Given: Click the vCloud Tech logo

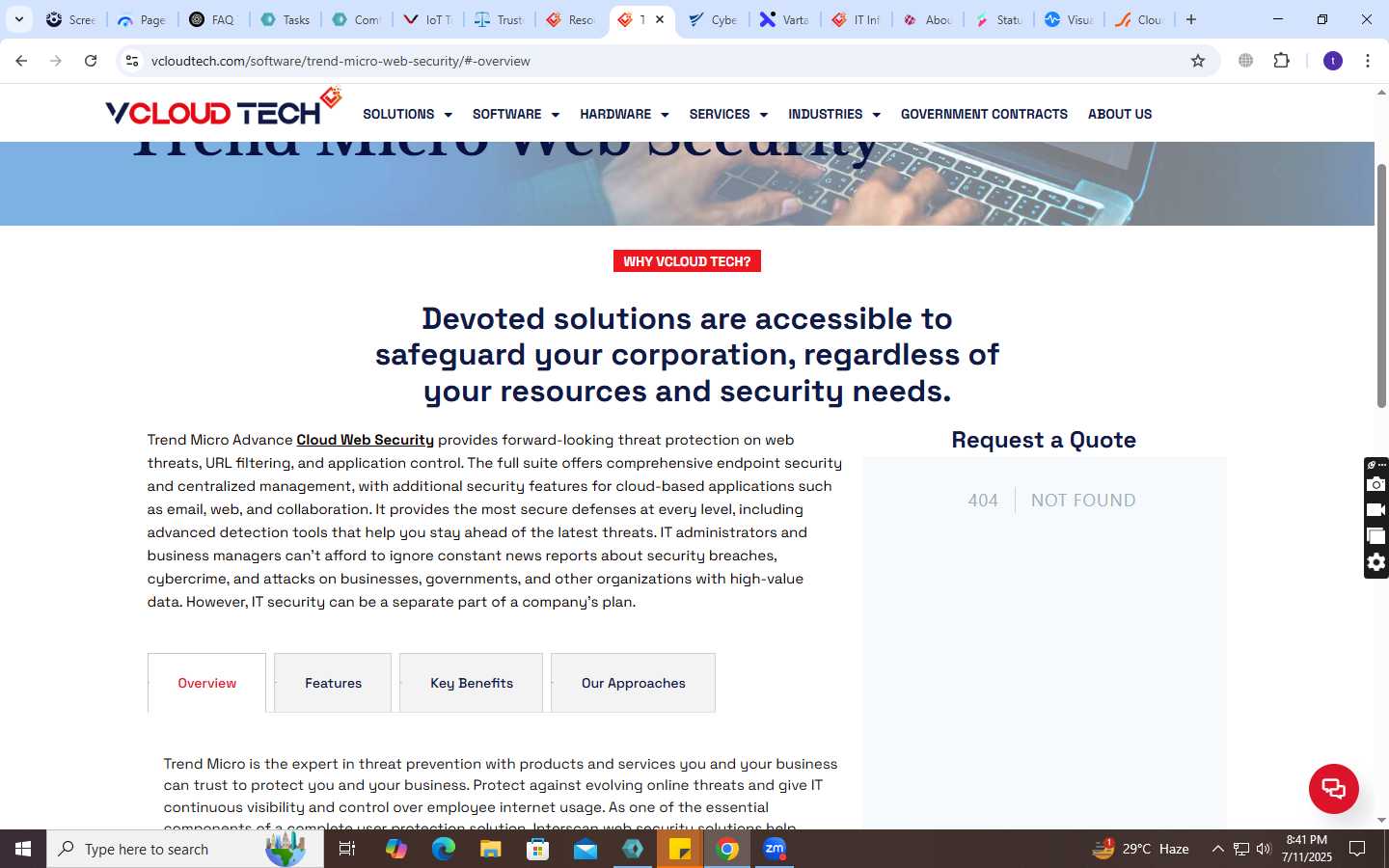Looking at the screenshot, I should [x=224, y=108].
